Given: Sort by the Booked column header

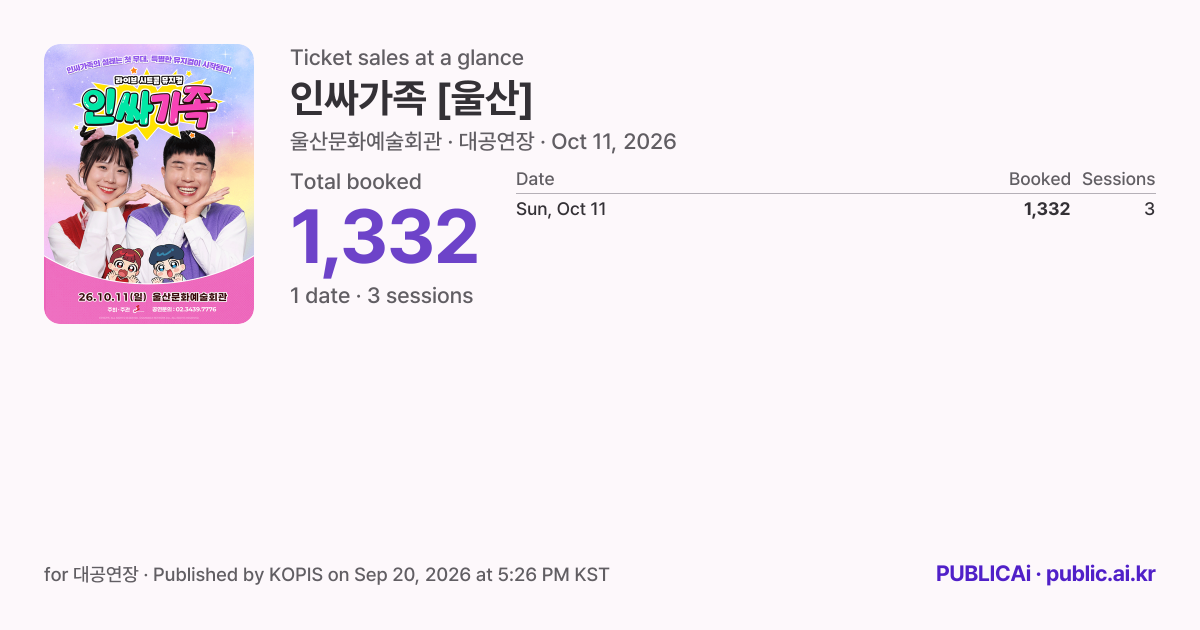Looking at the screenshot, I should pyautogui.click(x=1039, y=179).
